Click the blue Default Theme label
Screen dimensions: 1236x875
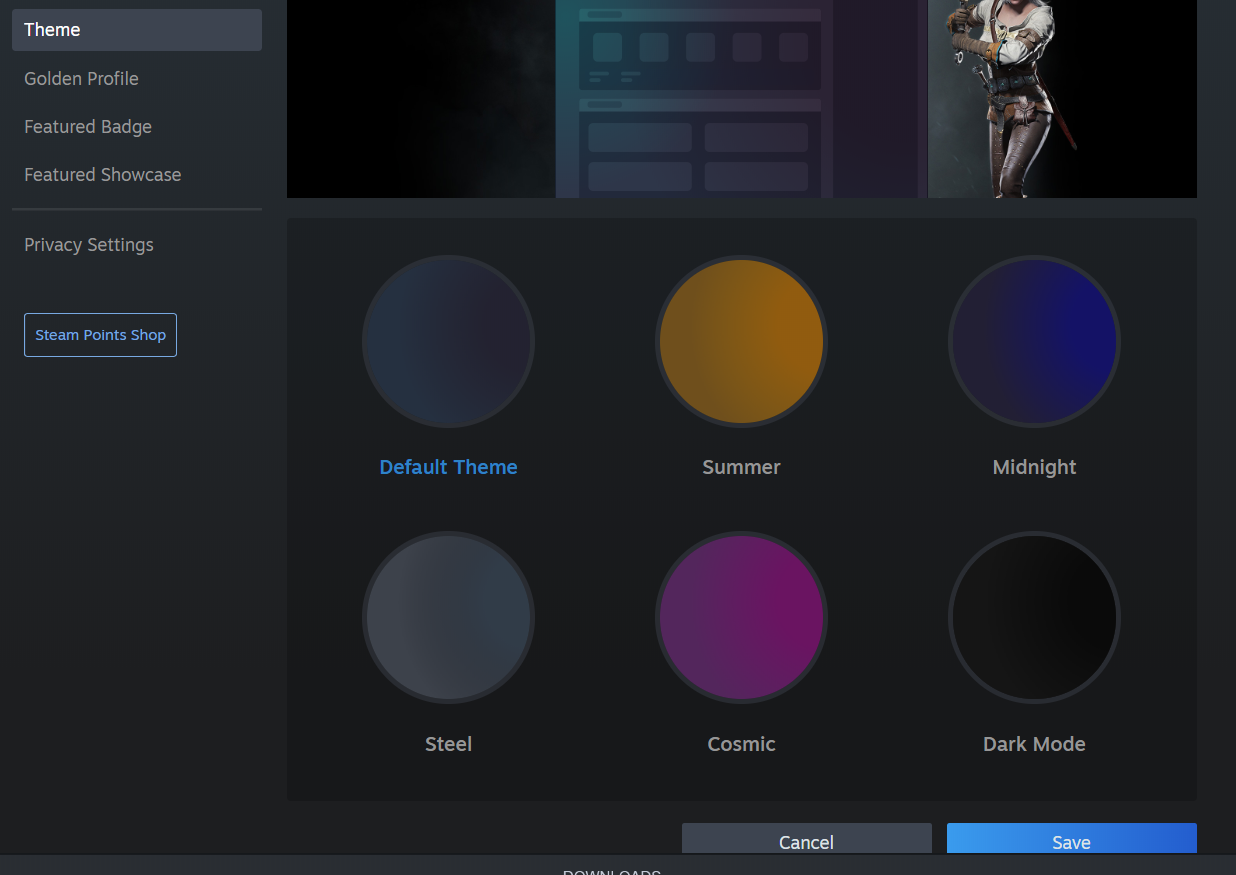(x=448, y=467)
